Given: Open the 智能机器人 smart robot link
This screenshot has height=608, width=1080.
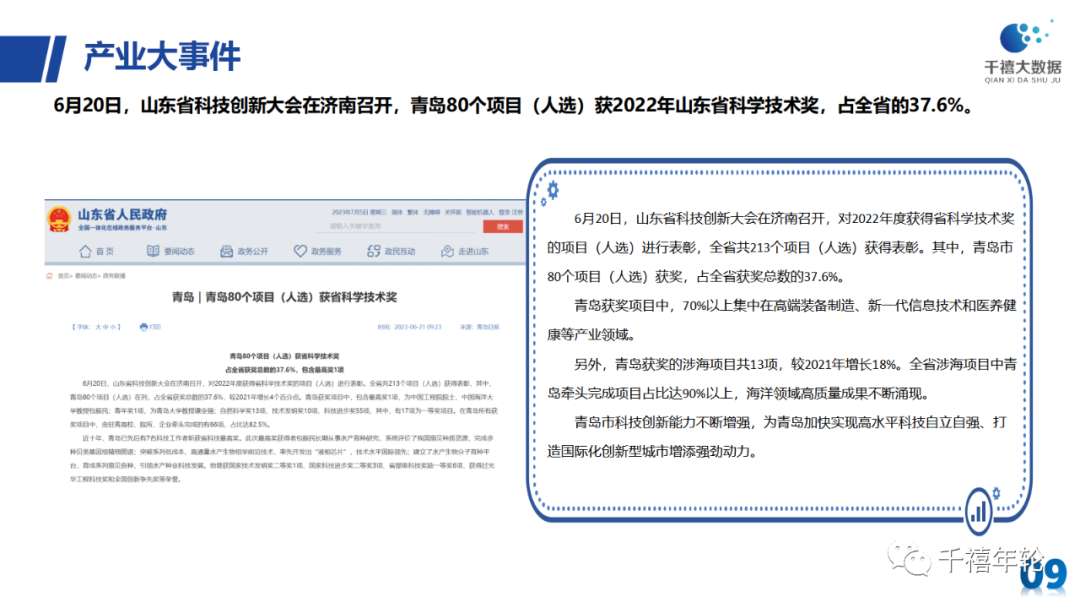Looking at the screenshot, I should click(480, 212).
